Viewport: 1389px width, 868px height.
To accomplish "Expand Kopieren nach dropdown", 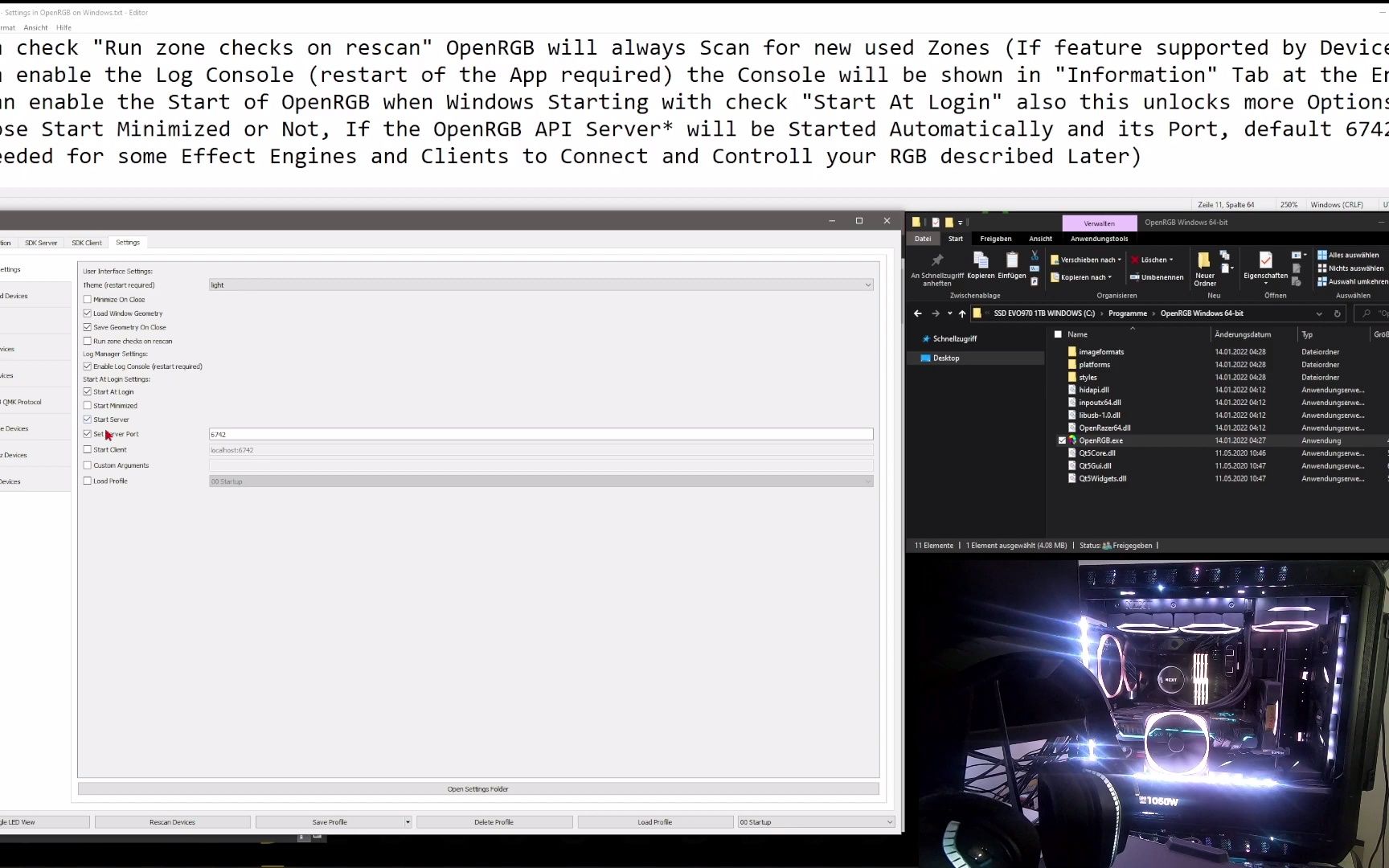I will tap(1110, 277).
